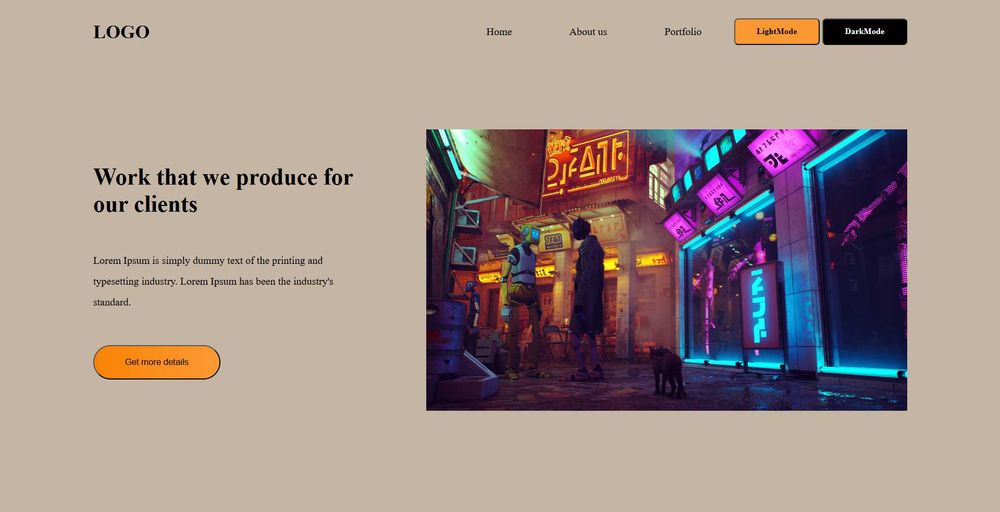
Task: Go to the About us page
Action: tap(588, 32)
